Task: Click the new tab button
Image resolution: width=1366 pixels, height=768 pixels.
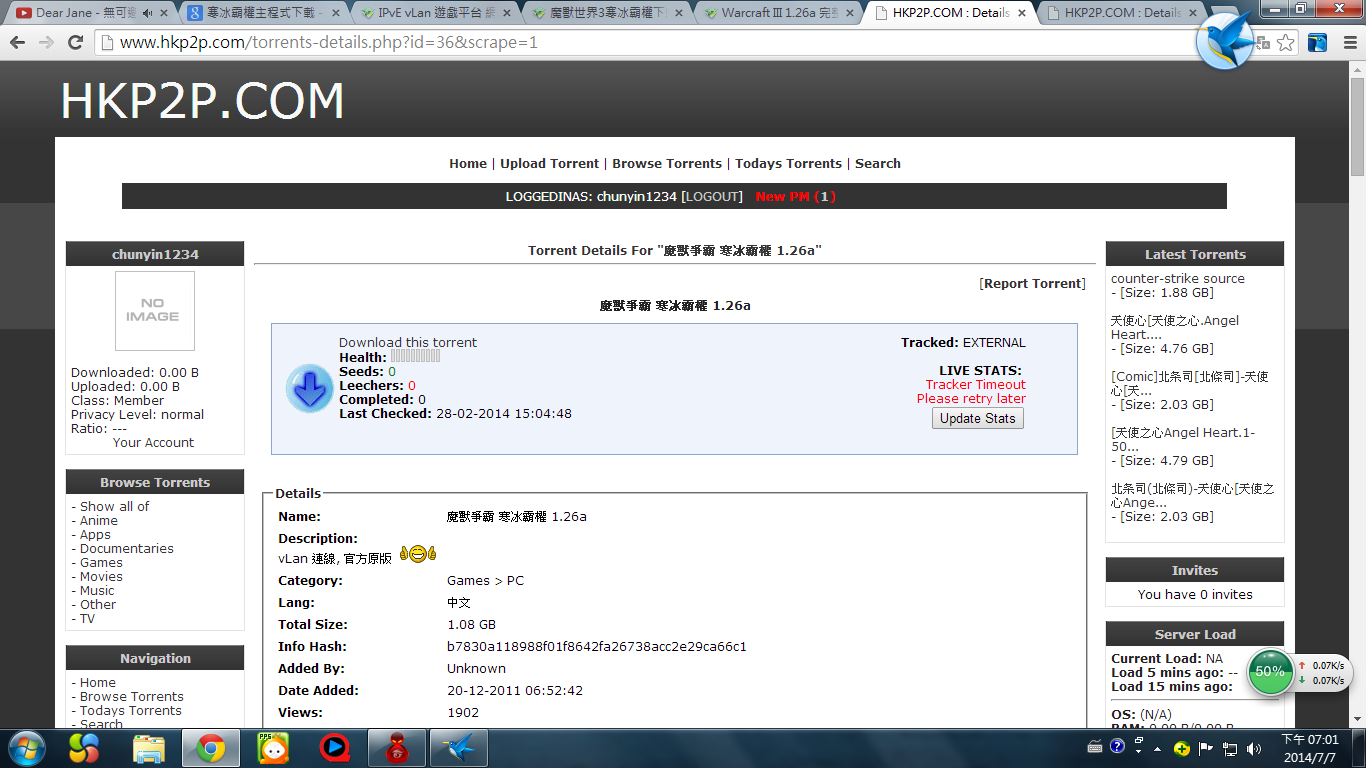Action: (x=1226, y=13)
